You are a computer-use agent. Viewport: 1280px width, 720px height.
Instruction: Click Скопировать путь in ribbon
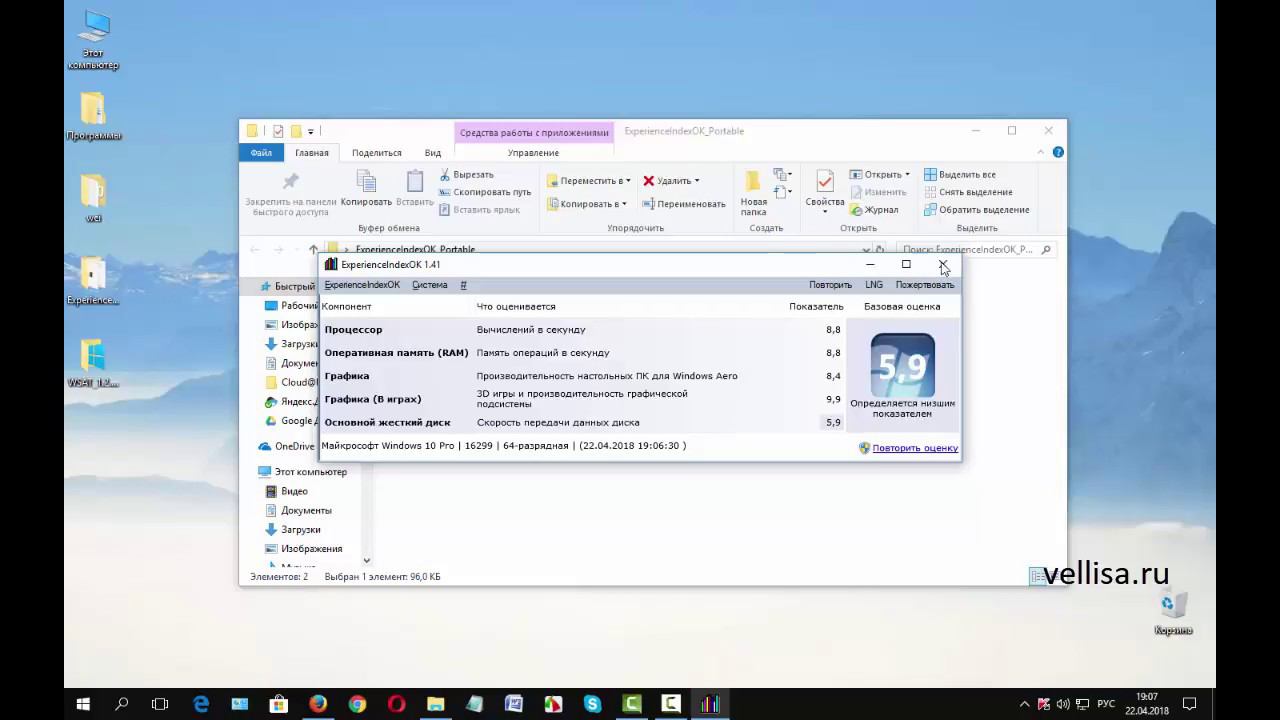(x=485, y=192)
